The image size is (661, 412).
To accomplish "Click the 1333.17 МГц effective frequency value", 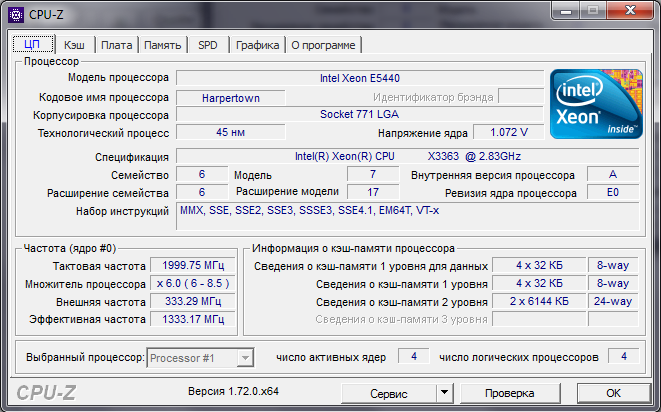I will click(193, 319).
